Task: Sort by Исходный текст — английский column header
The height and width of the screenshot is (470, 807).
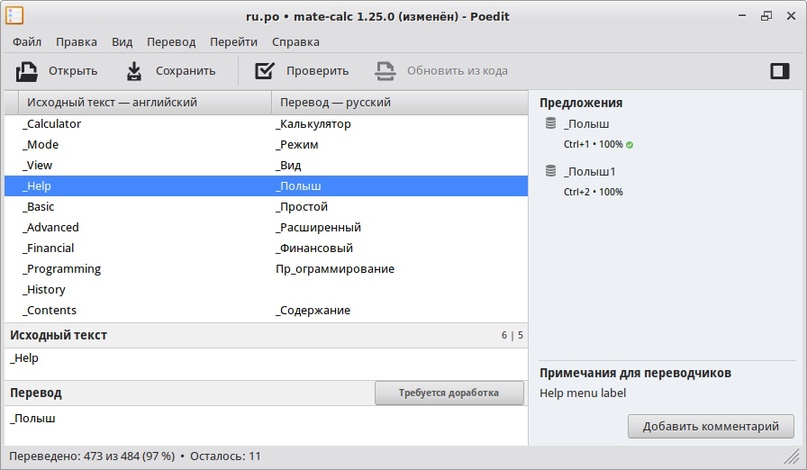Action: tap(145, 102)
